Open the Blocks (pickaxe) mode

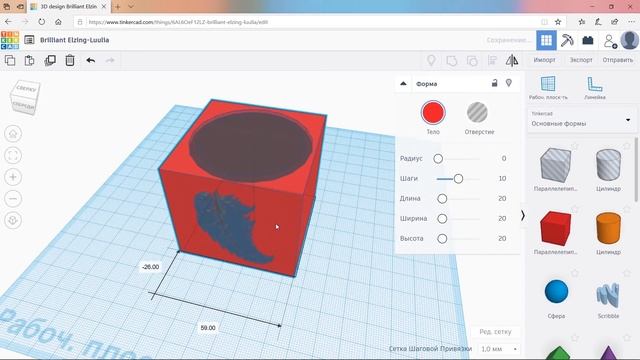567,40
